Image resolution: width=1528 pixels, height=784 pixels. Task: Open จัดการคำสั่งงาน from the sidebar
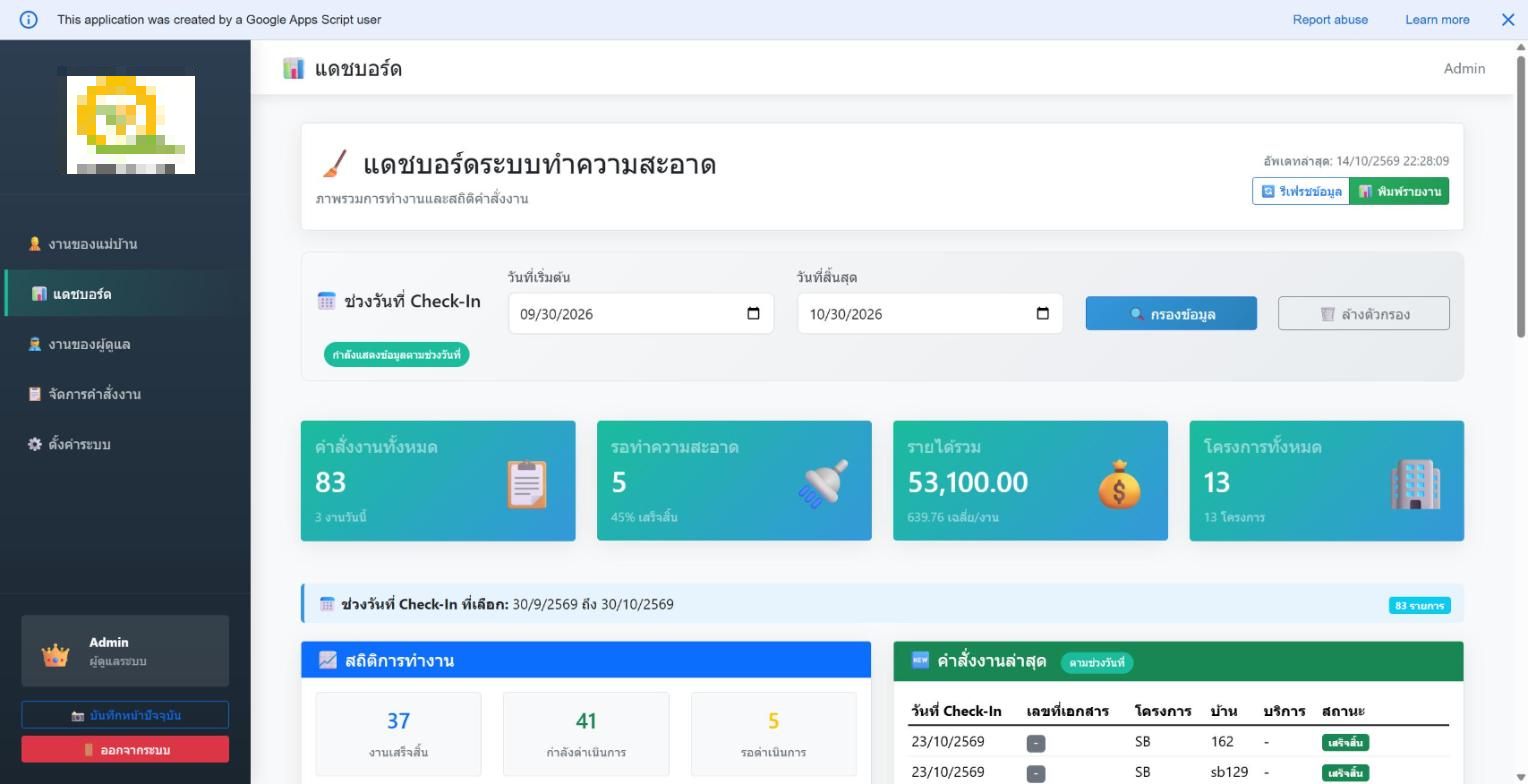point(125,394)
